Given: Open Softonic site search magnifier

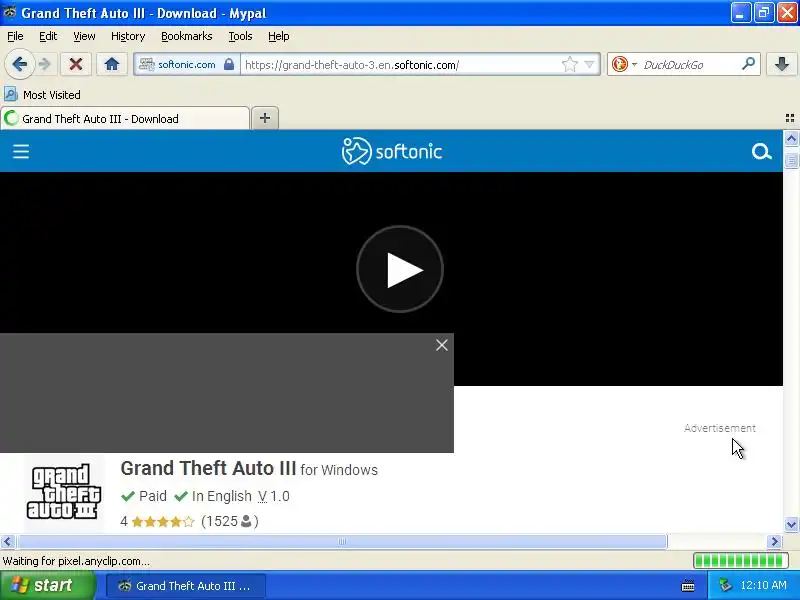Looking at the screenshot, I should [761, 152].
